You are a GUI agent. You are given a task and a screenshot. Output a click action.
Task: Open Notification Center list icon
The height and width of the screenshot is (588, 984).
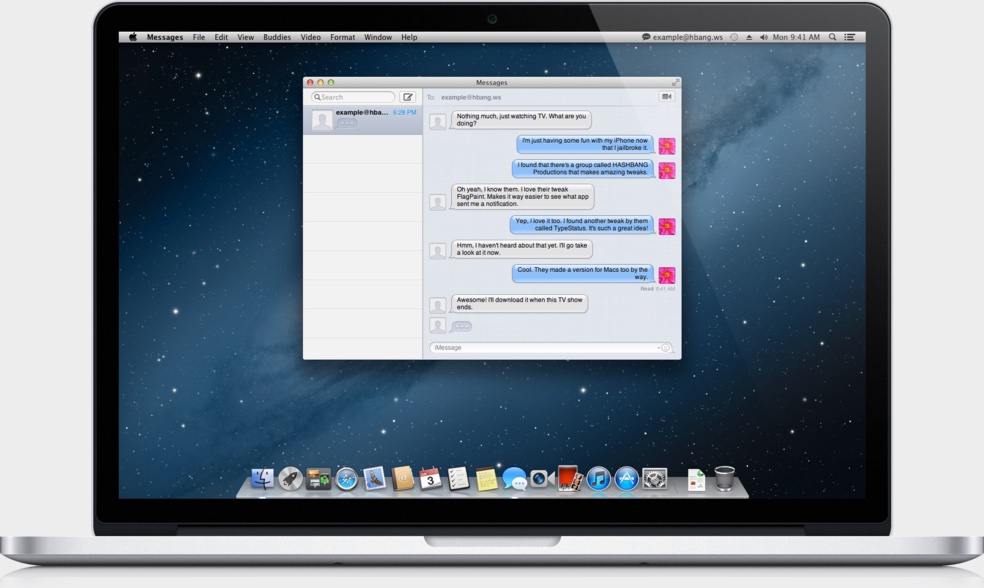[850, 37]
